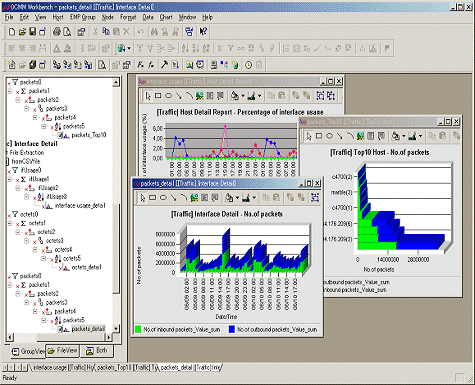The height and width of the screenshot is (385, 475).
Task: Select rectangle tool in interface usage chart window
Action: pyautogui.click(x=158, y=96)
